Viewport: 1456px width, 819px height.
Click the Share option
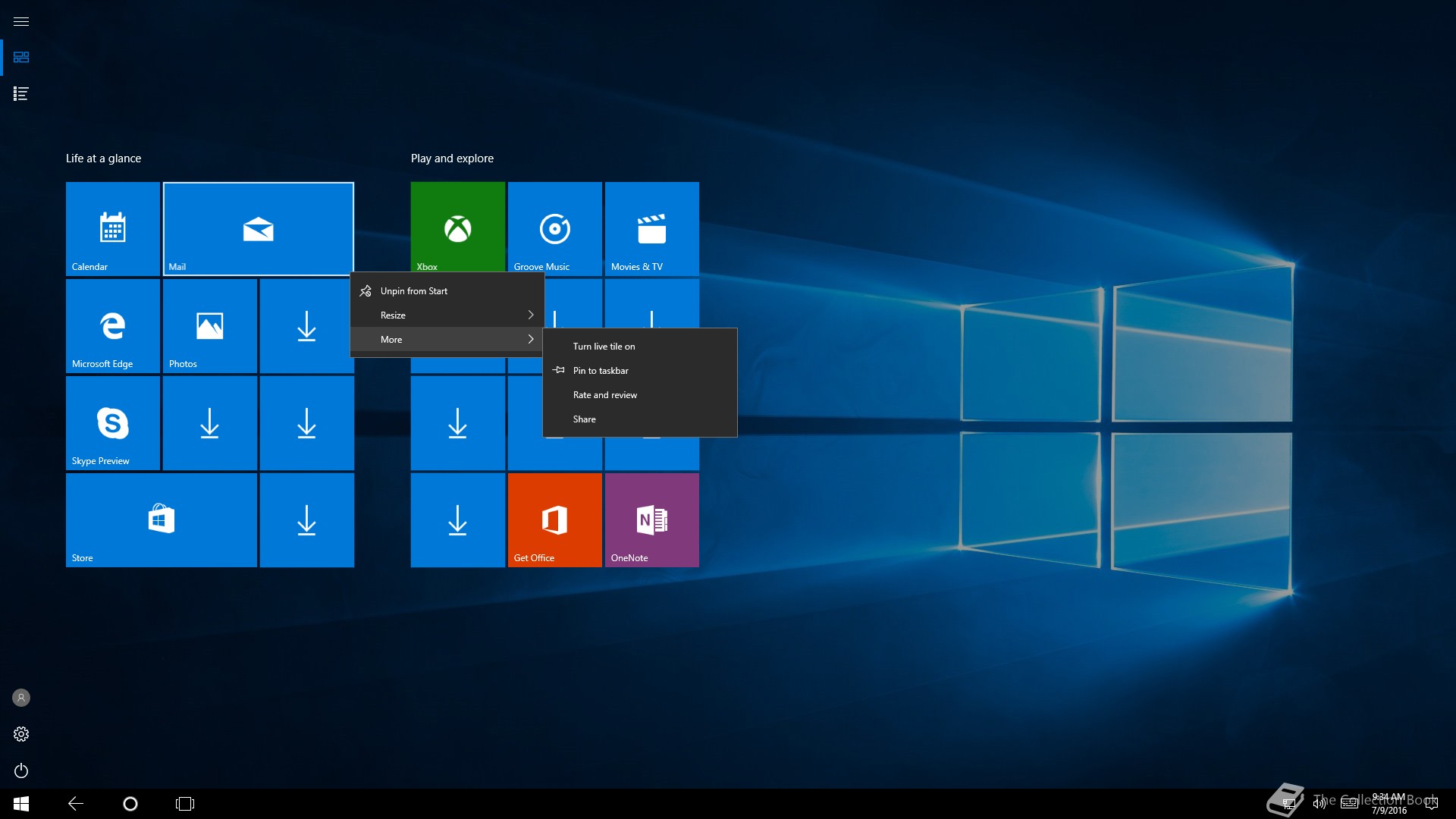click(x=584, y=419)
